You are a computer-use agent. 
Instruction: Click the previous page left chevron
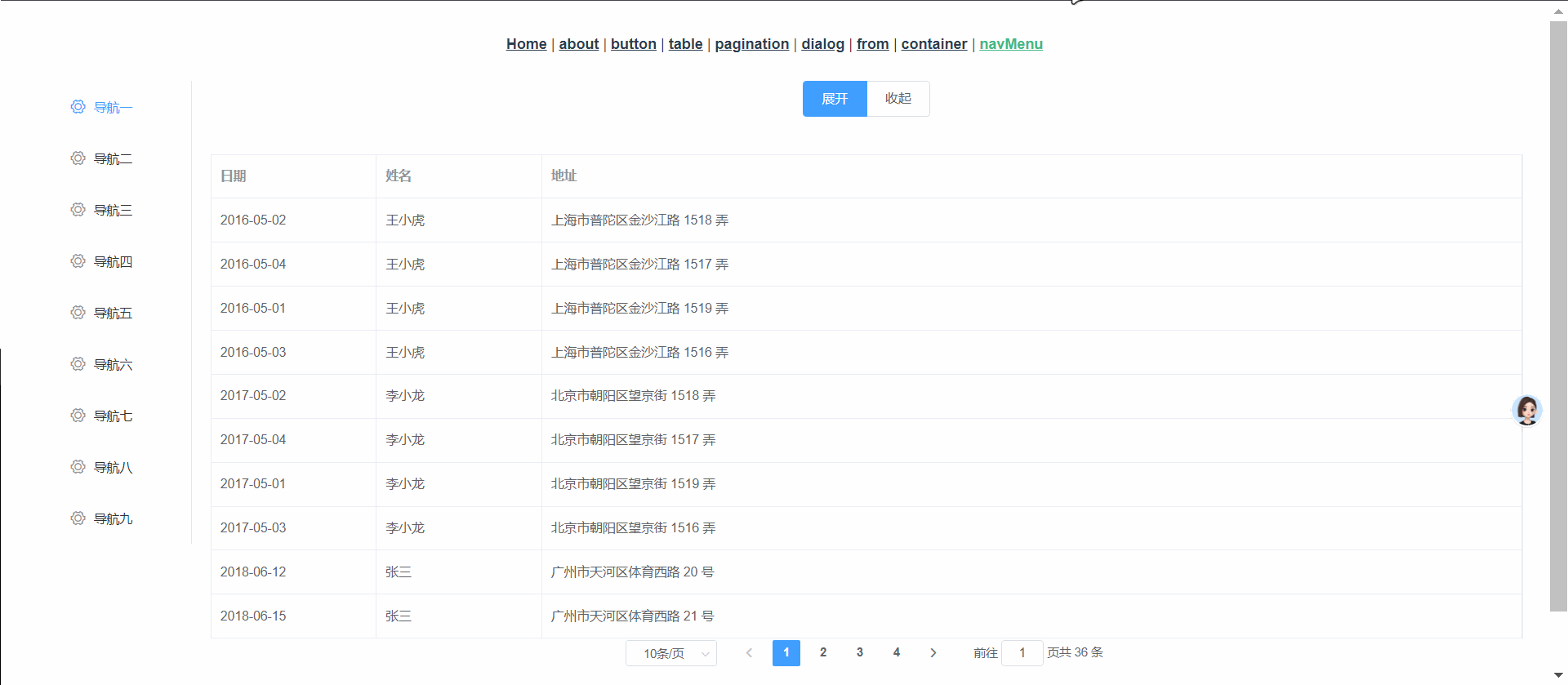coord(749,652)
